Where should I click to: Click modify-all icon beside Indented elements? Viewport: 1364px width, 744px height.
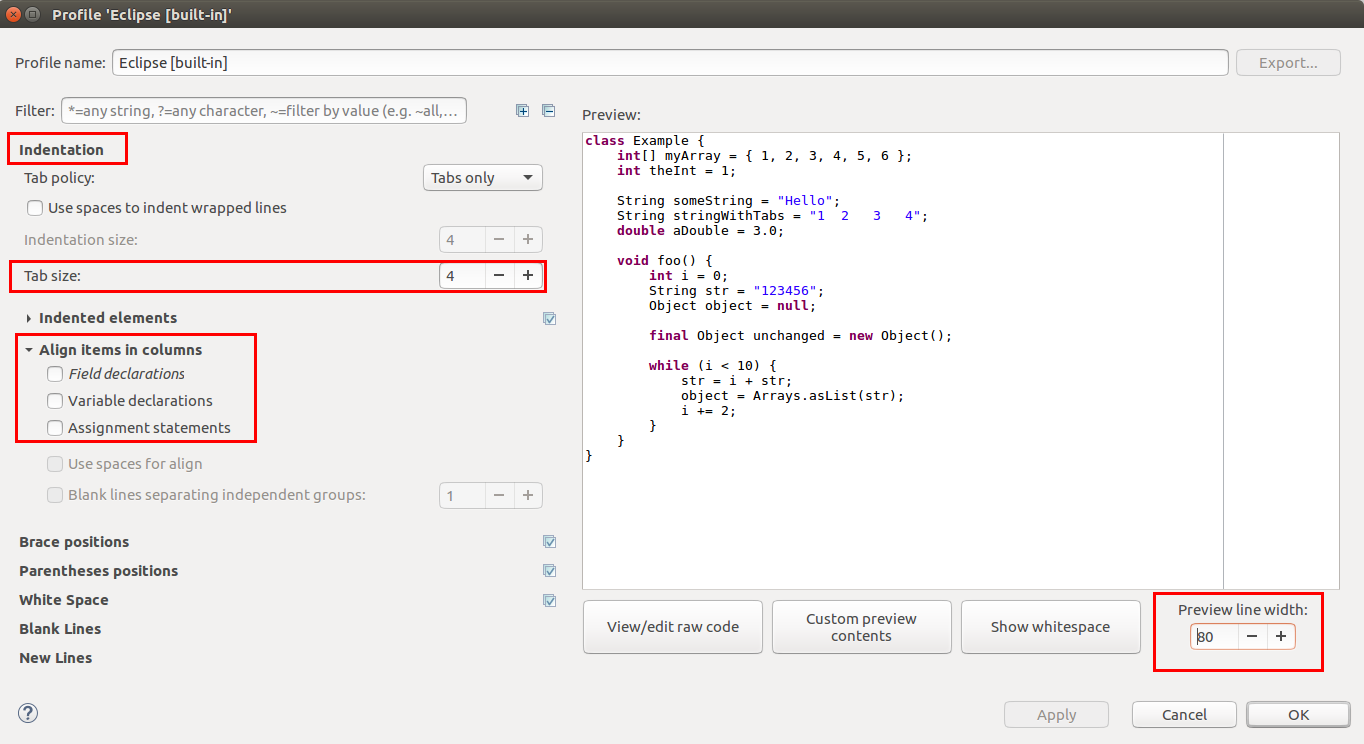point(549,318)
